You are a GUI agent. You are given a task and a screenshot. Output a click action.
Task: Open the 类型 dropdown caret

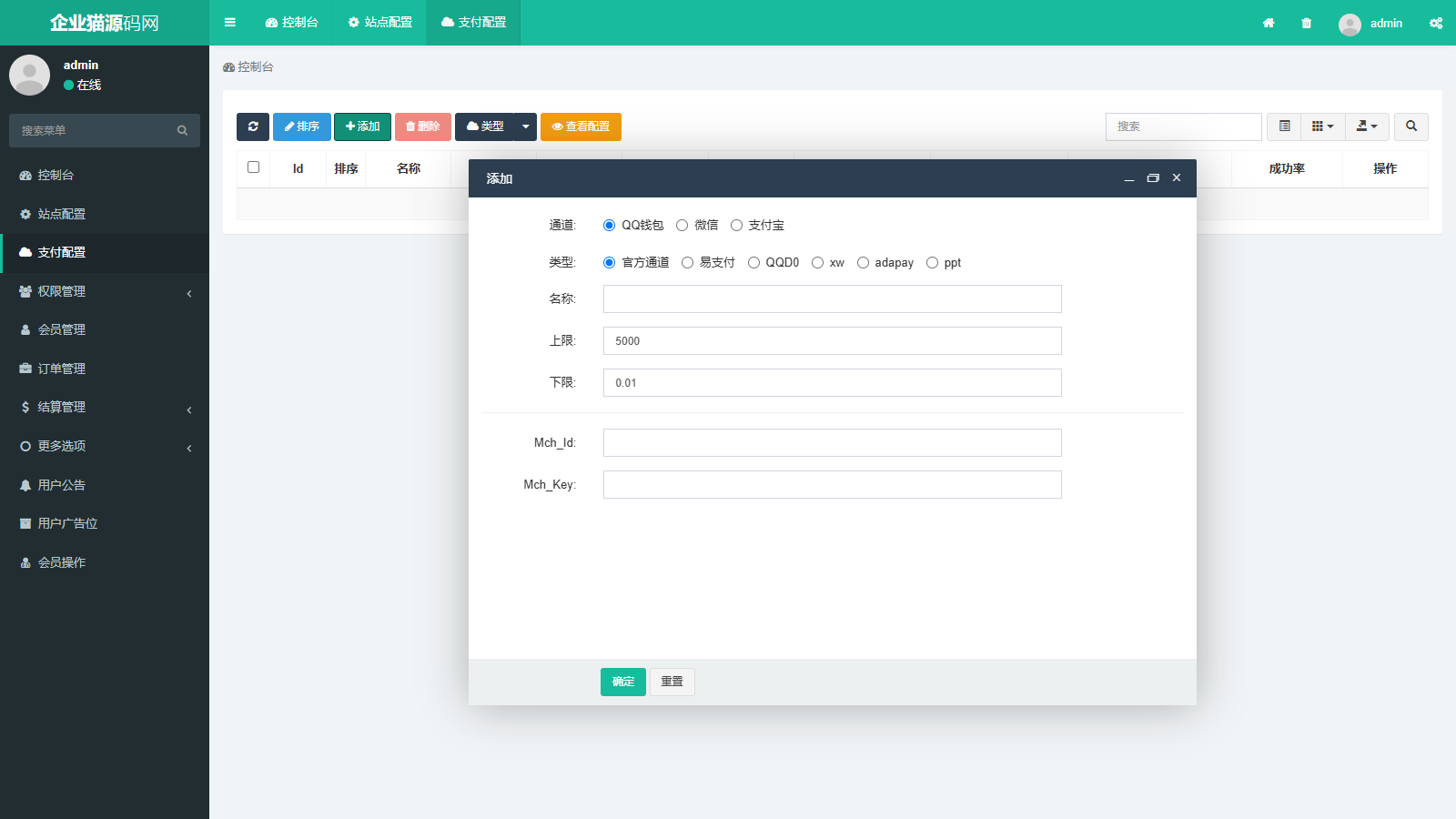pyautogui.click(x=525, y=126)
